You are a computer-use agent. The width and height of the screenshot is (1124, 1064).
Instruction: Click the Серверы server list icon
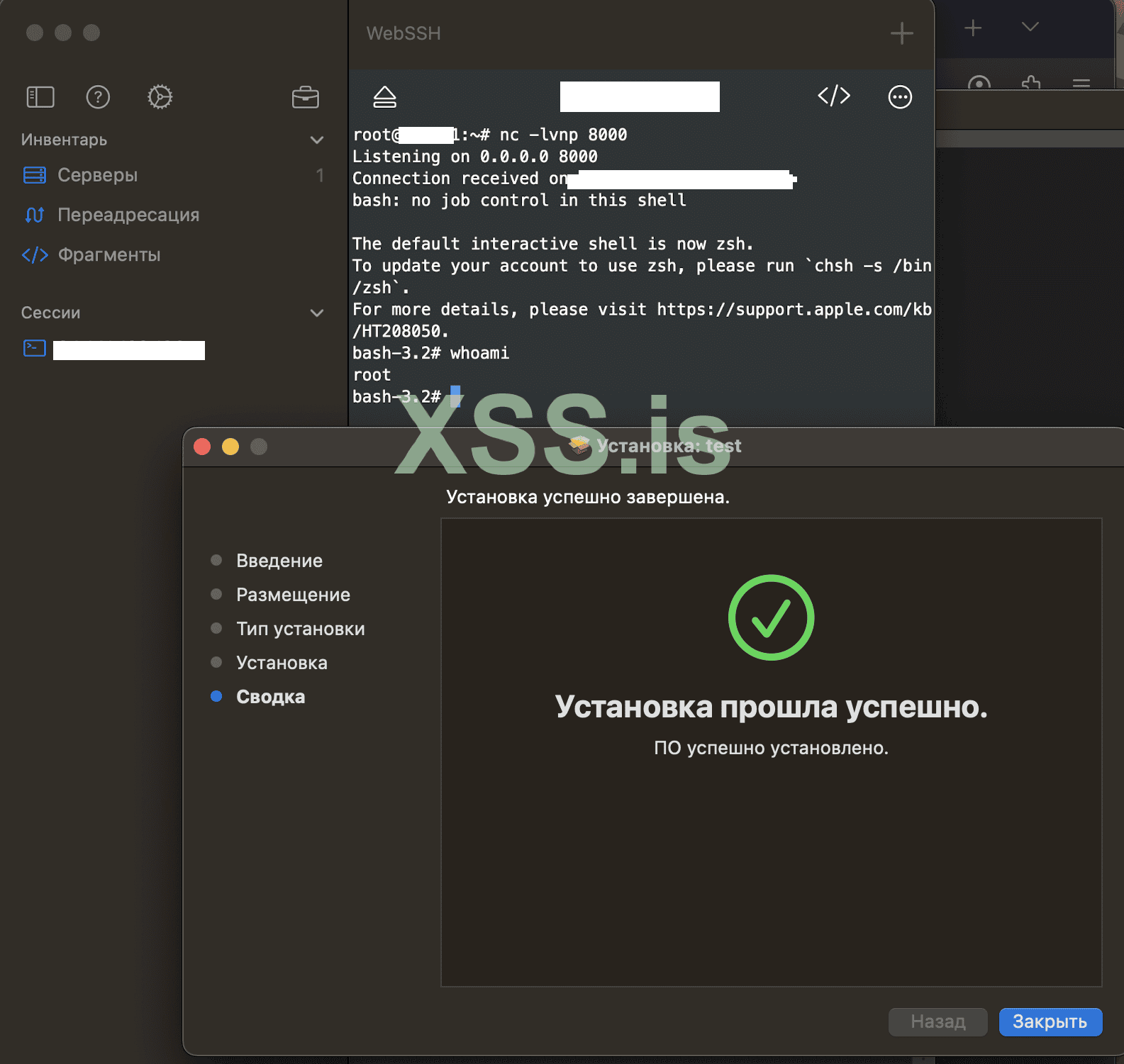pos(35,175)
